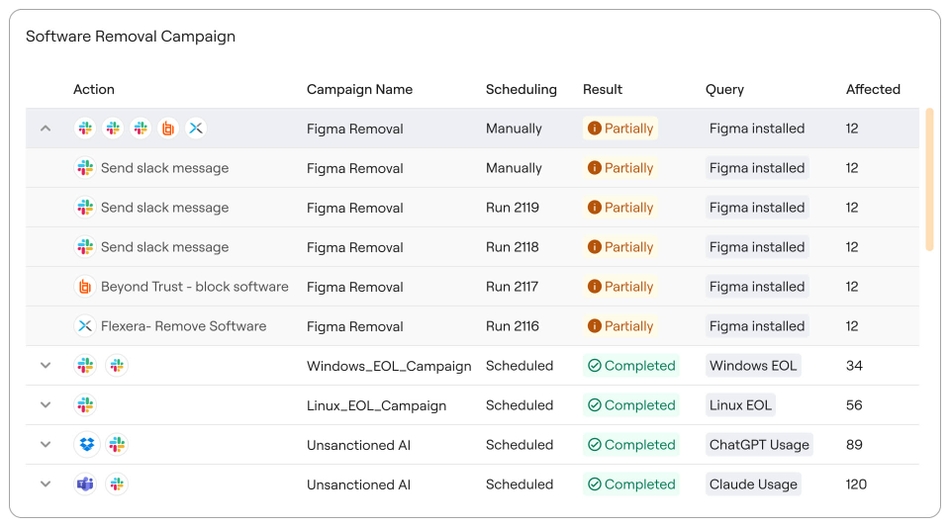
Task: Sort by the Affected column header
Action: 872,89
